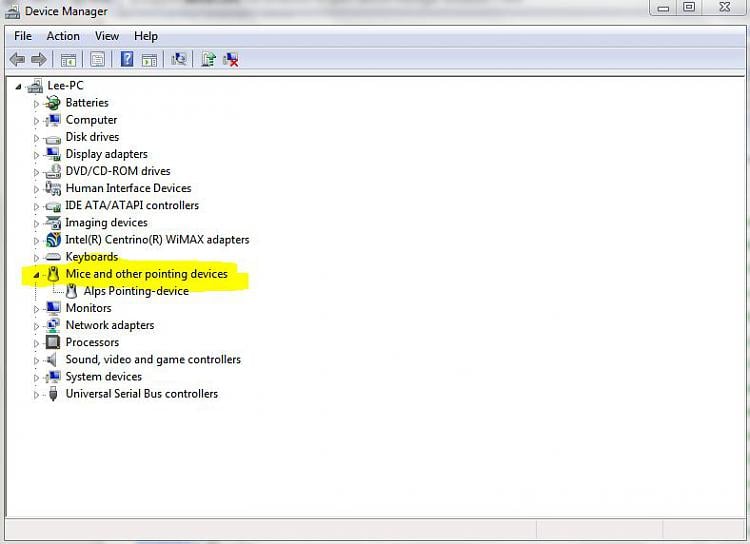The image size is (750, 544).
Task: Click the Human Interface Devices icon
Action: (x=53, y=189)
